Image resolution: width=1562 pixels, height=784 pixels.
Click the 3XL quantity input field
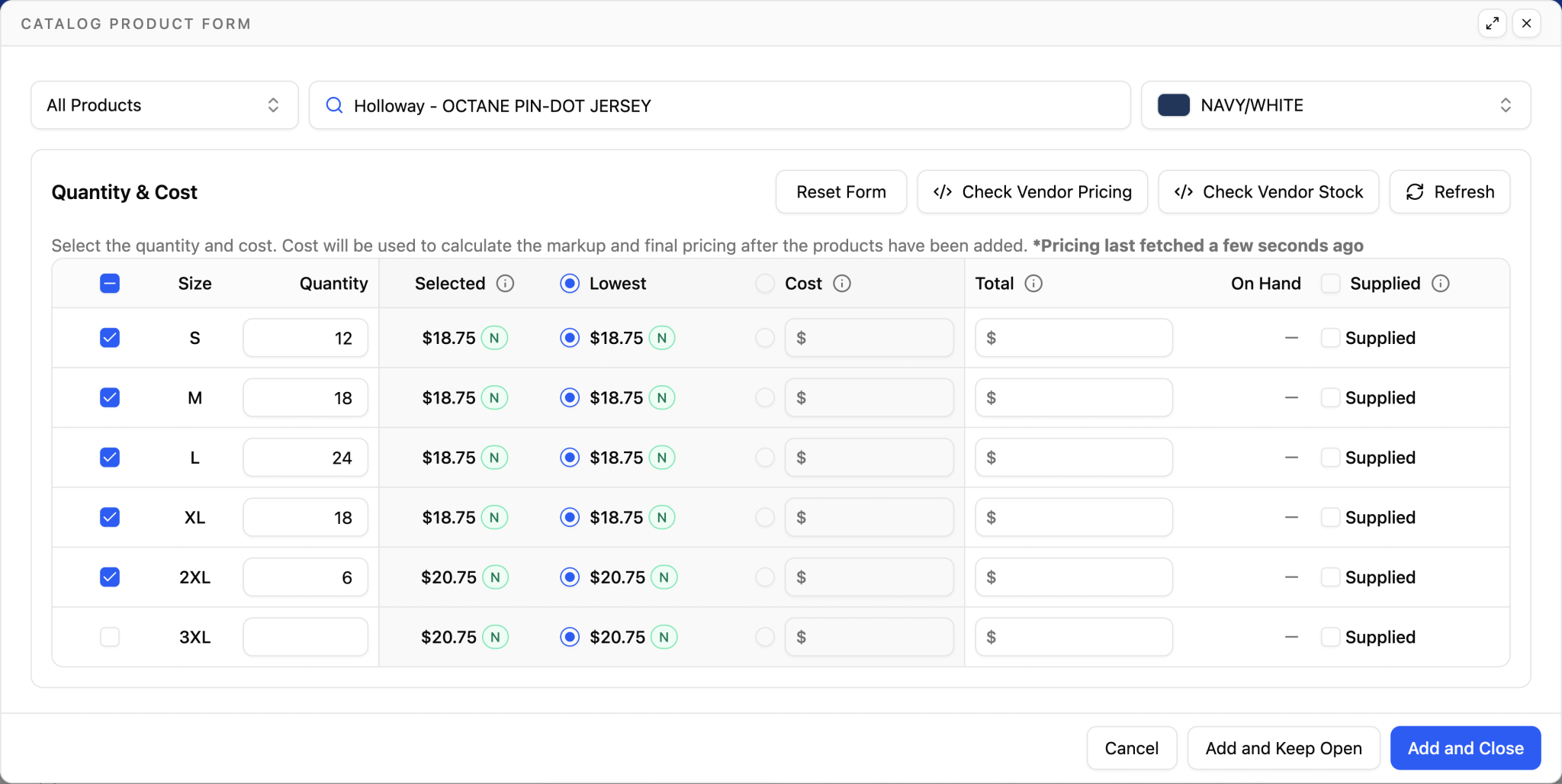coord(306,637)
